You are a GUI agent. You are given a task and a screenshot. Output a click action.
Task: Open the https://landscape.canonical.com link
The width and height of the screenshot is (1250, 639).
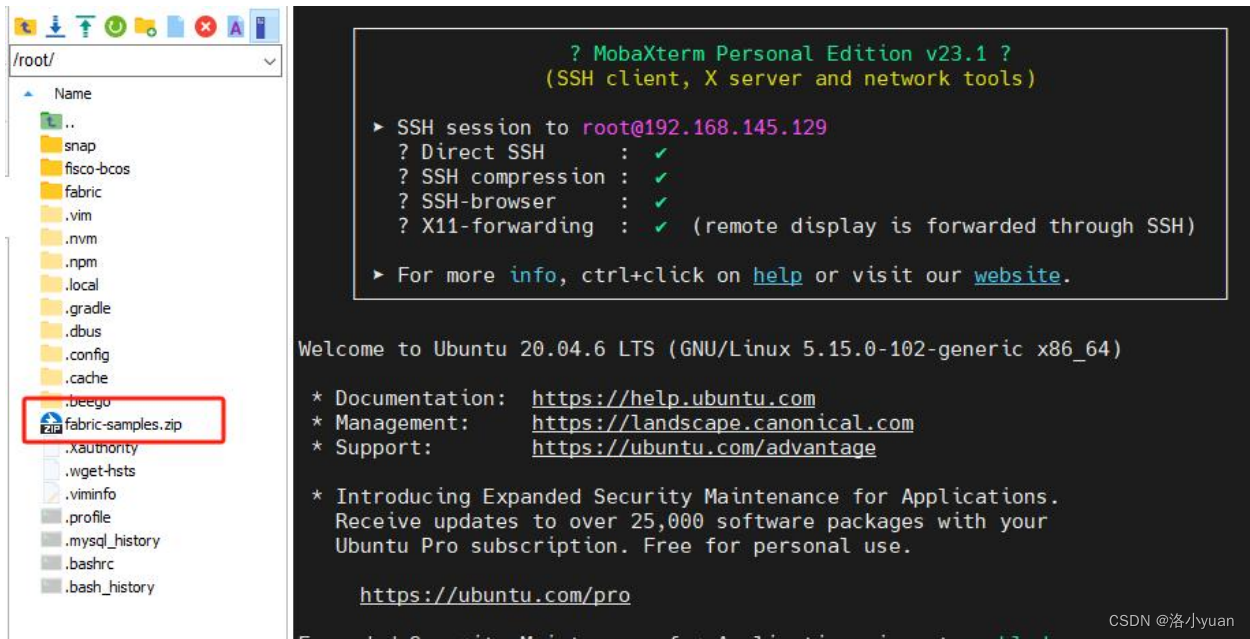722,423
